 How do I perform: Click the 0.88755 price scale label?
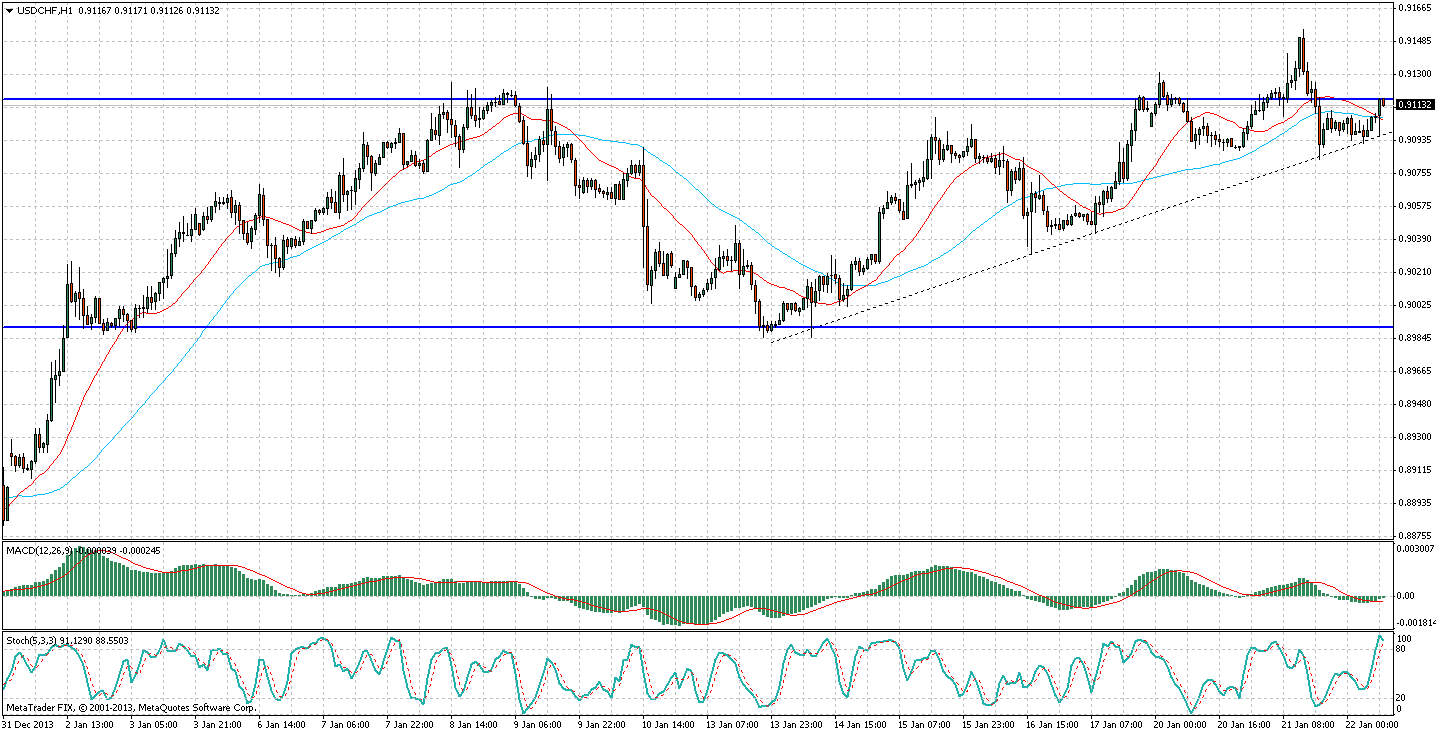coord(1414,535)
